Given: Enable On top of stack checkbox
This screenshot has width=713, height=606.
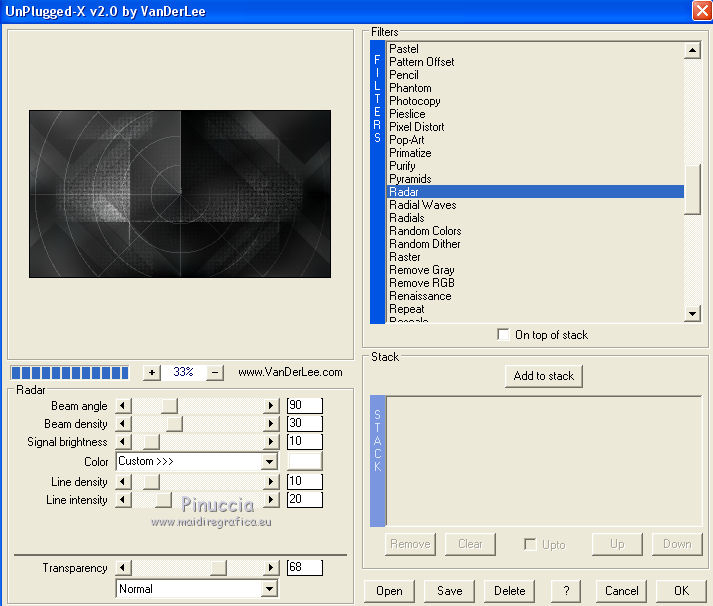Looking at the screenshot, I should (503, 335).
